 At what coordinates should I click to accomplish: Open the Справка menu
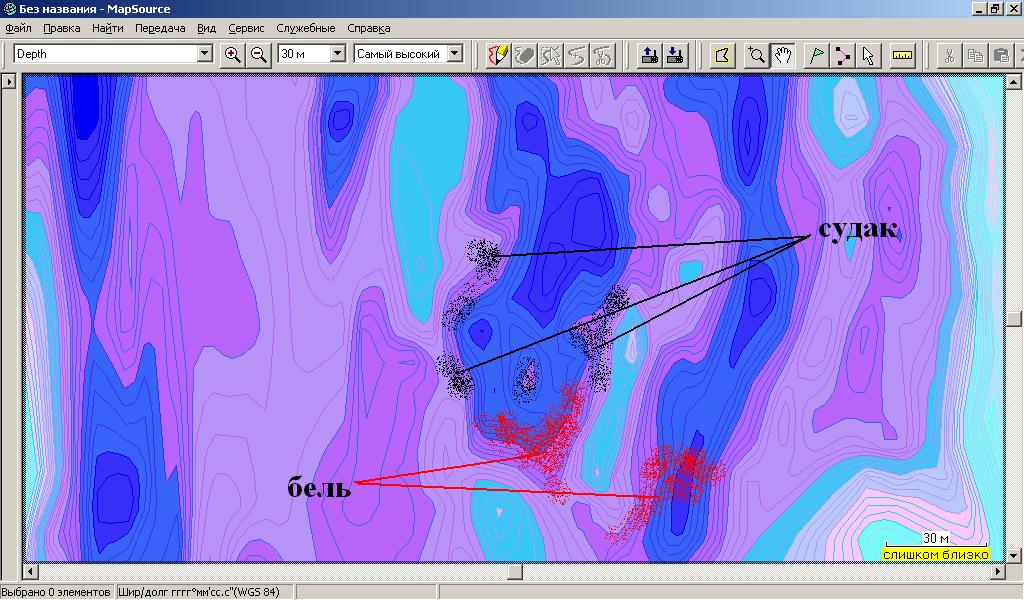coord(369,28)
